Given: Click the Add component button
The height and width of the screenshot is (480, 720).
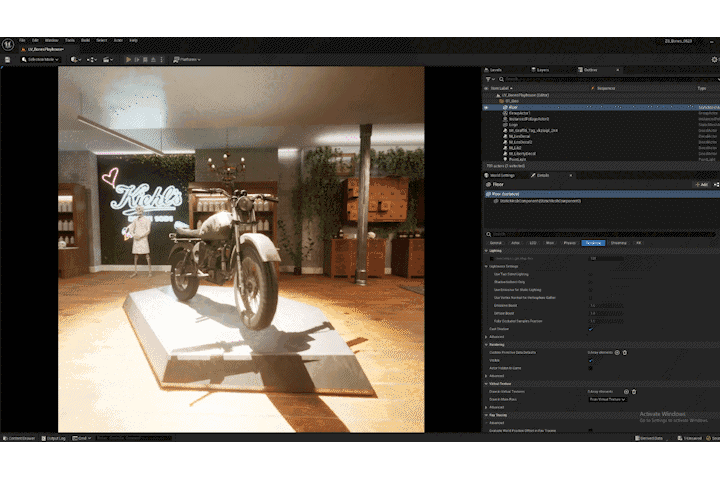Looking at the screenshot, I should tap(702, 185).
